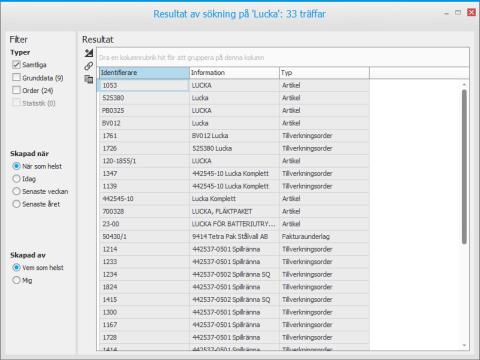The width and height of the screenshot is (480, 360).
Task: Select the Idag radio button
Action: pyautogui.click(x=16, y=179)
